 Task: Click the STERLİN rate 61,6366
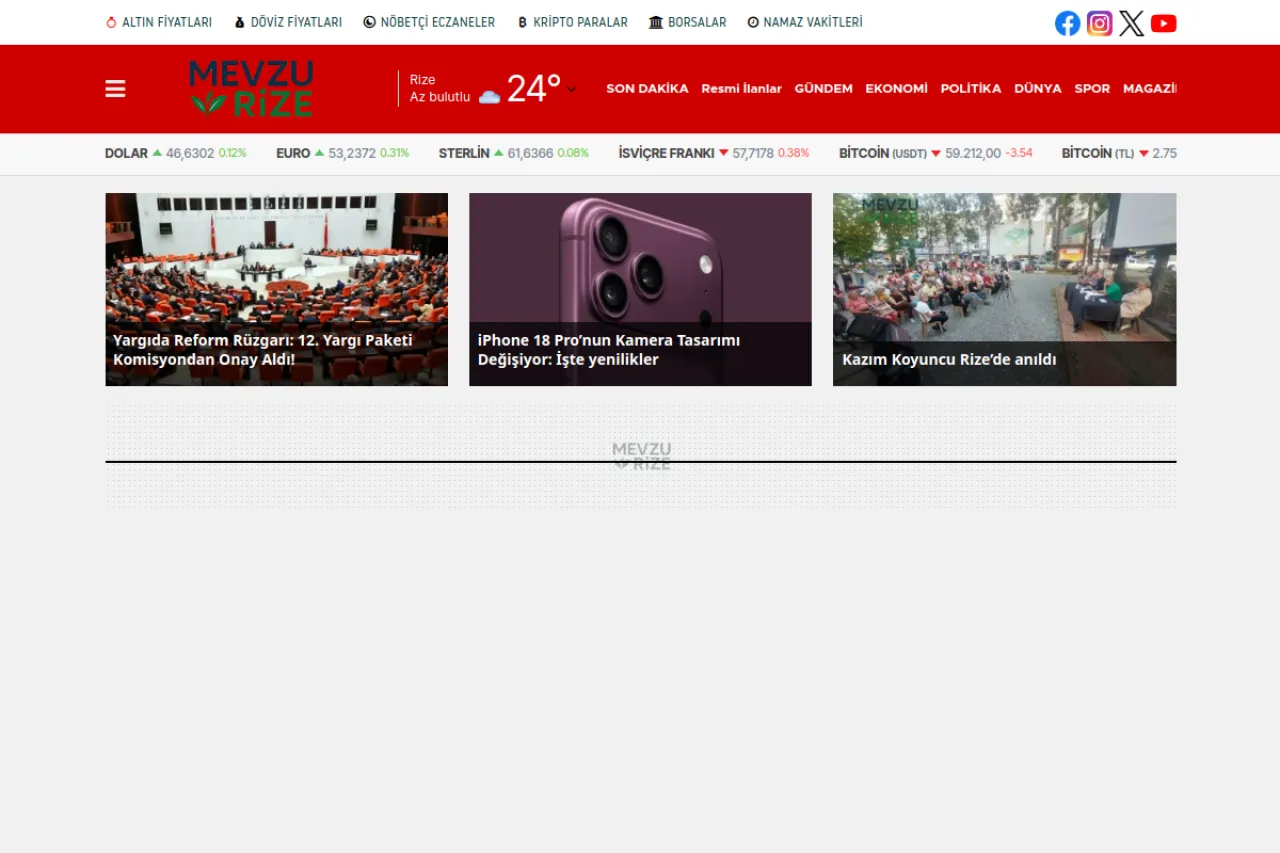click(x=530, y=153)
